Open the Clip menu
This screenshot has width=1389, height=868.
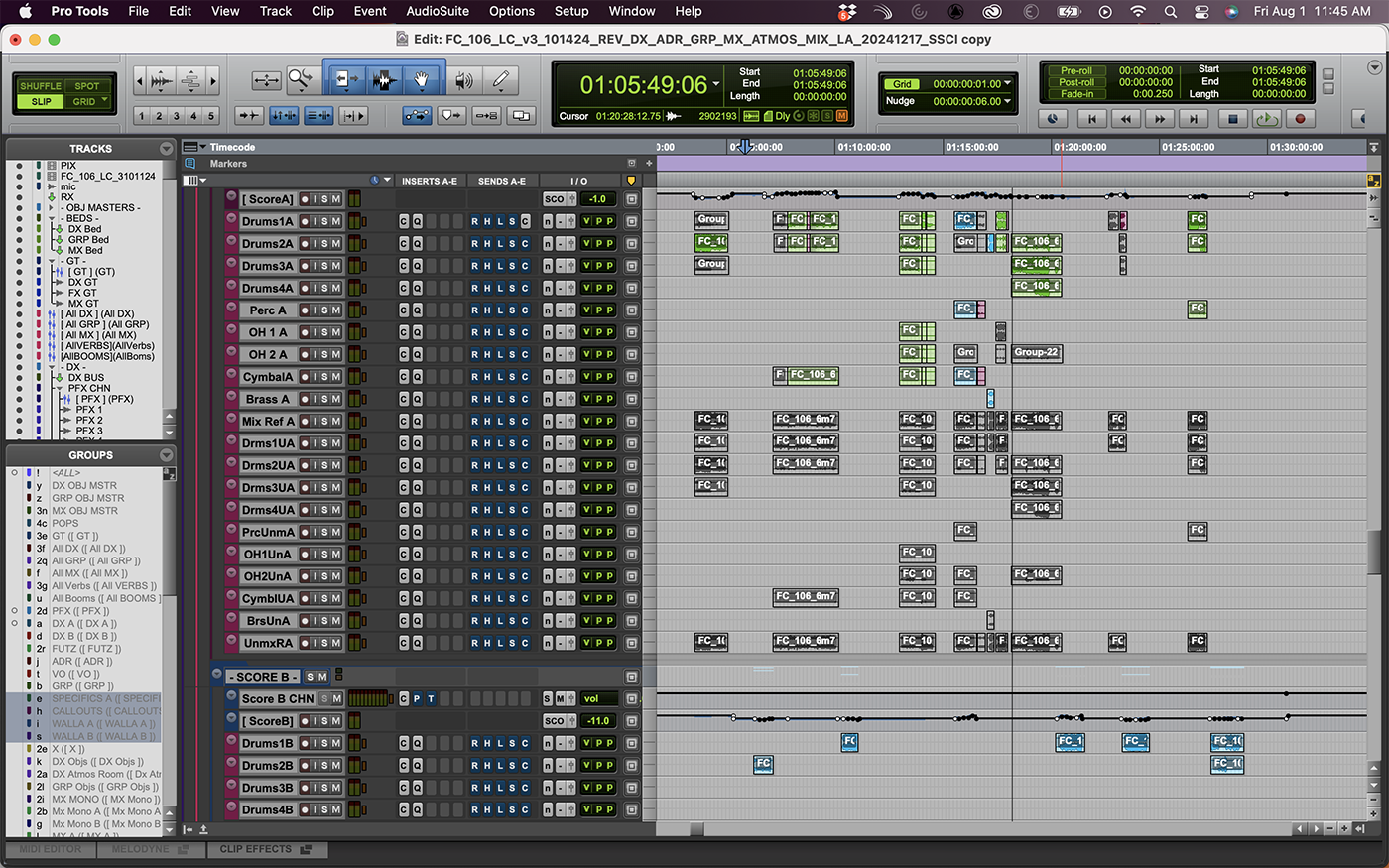click(x=322, y=11)
